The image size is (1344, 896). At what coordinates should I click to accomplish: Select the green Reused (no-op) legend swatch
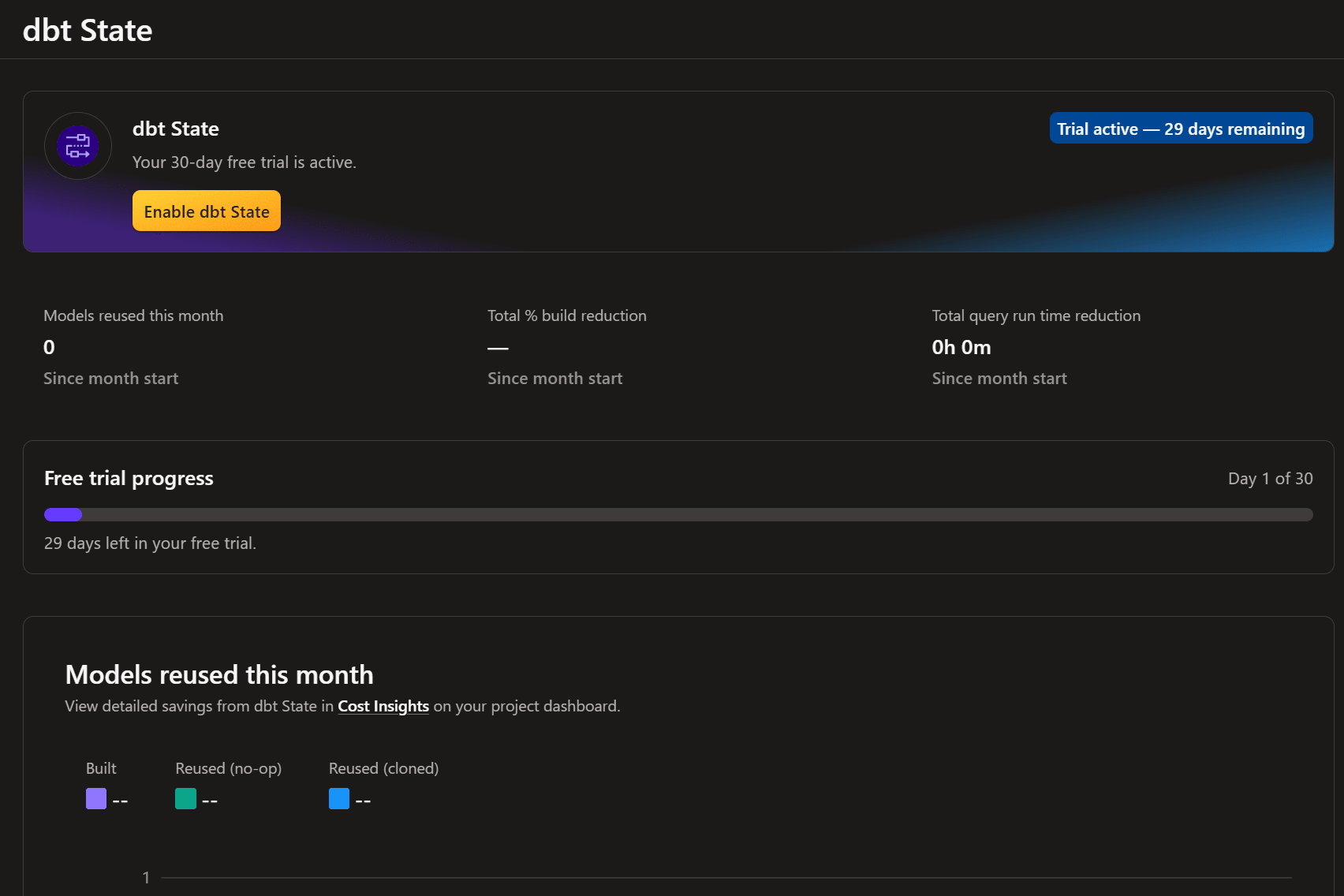[x=185, y=799]
